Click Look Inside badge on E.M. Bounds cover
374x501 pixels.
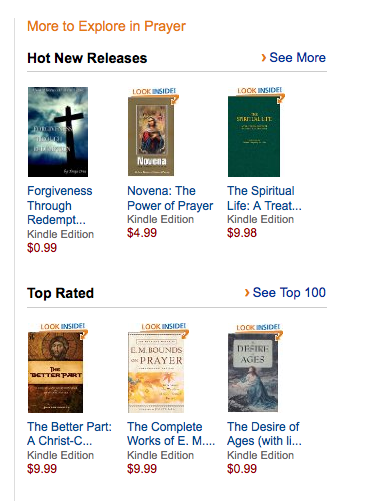click(x=163, y=326)
